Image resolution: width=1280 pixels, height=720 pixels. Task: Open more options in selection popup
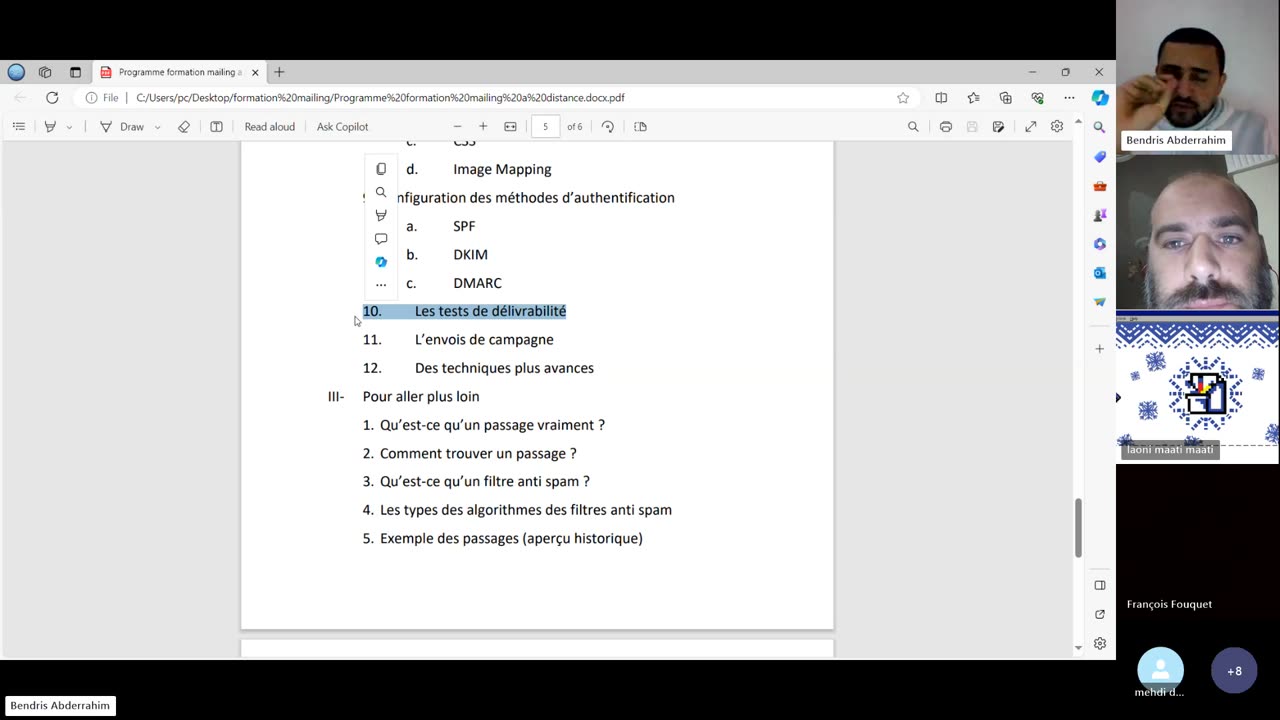click(381, 284)
